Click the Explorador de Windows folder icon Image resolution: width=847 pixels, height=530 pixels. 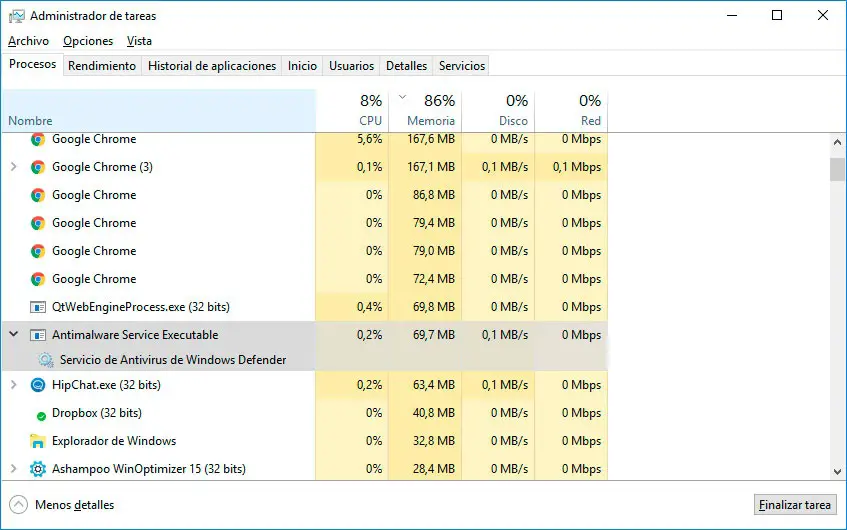(38, 441)
